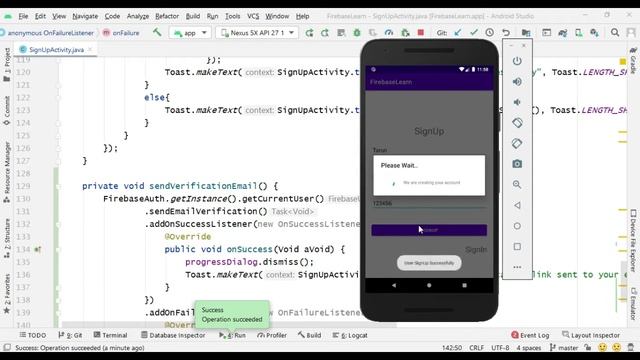Open the Git tool window
The height and width of the screenshot is (360, 640).
click(x=70, y=335)
